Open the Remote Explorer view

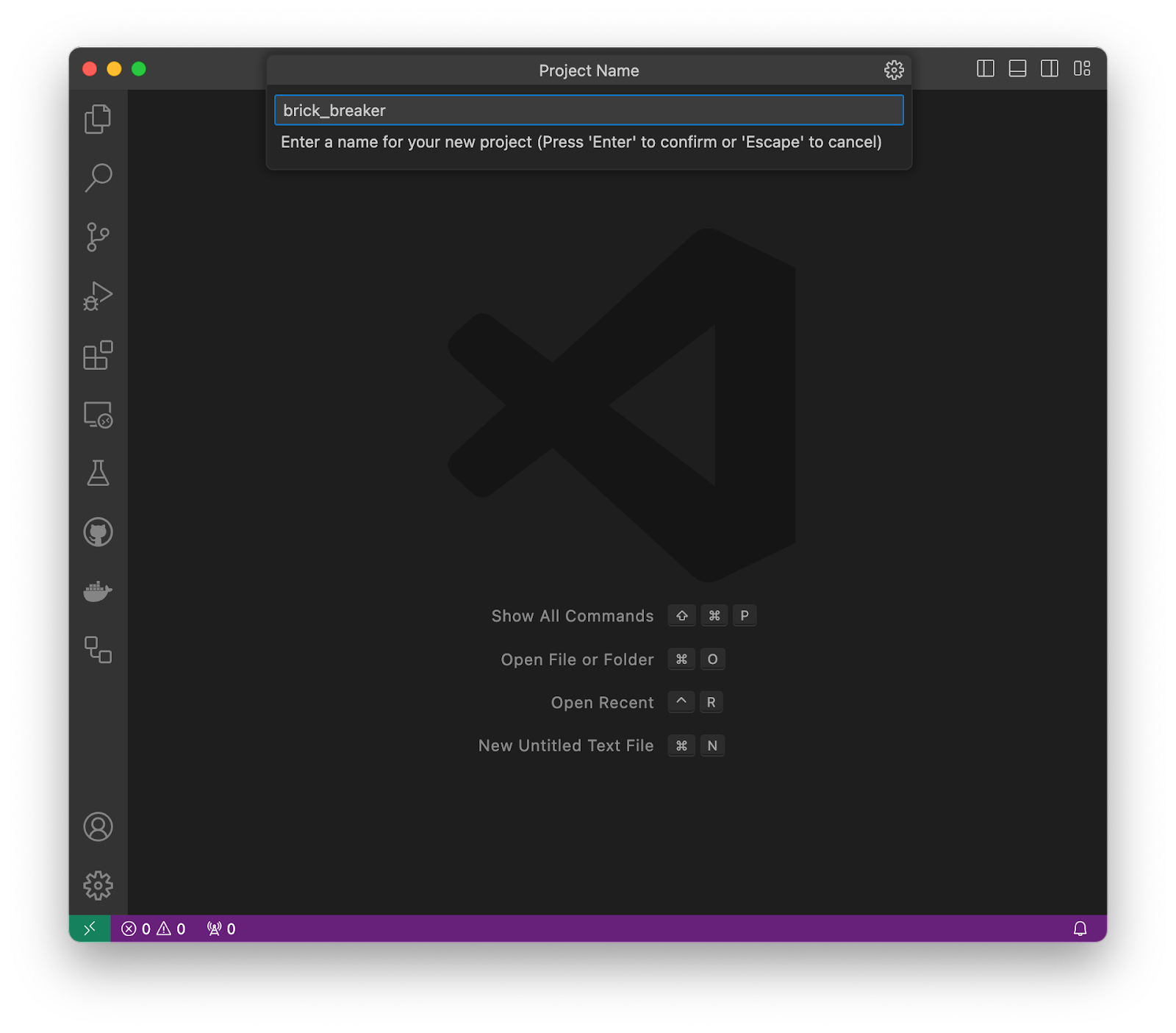tap(98, 417)
